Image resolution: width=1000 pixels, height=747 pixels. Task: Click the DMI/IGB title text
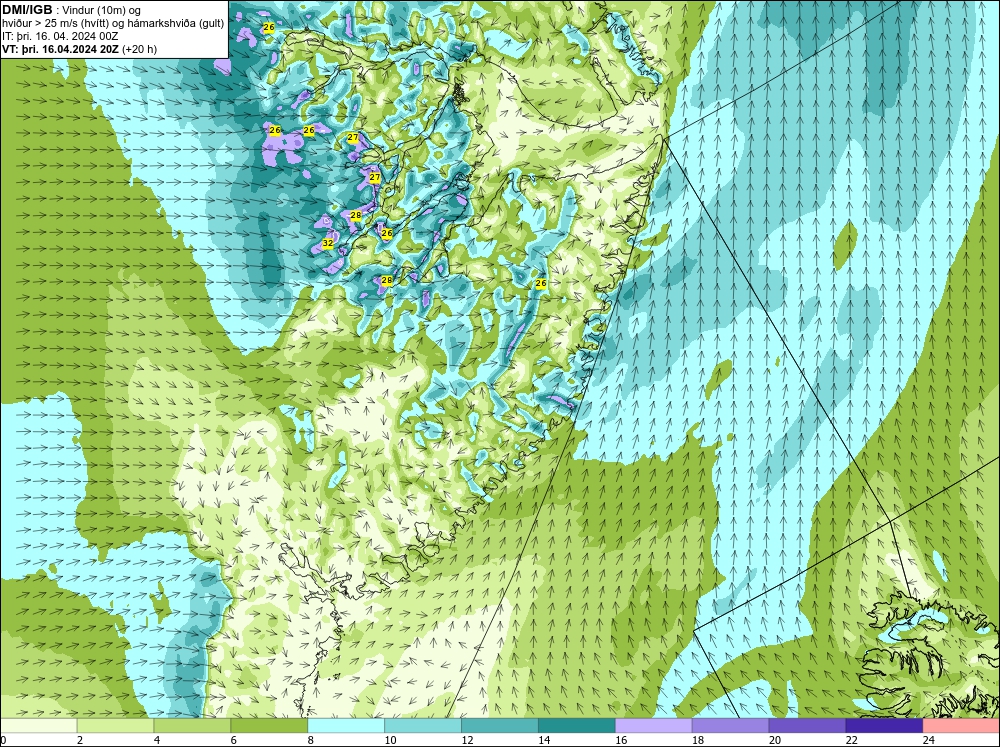[27, 10]
